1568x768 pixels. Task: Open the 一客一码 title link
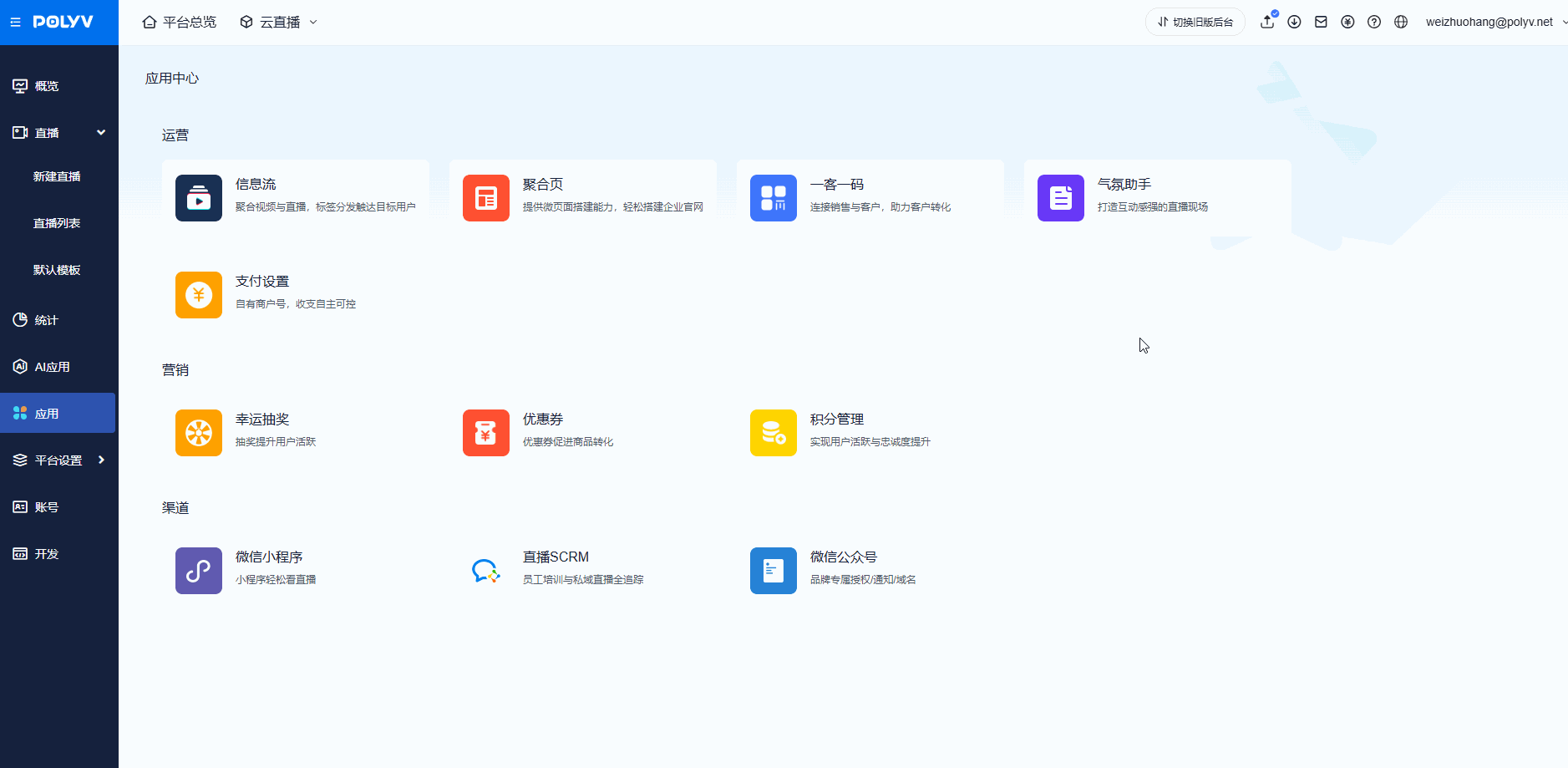point(837,184)
